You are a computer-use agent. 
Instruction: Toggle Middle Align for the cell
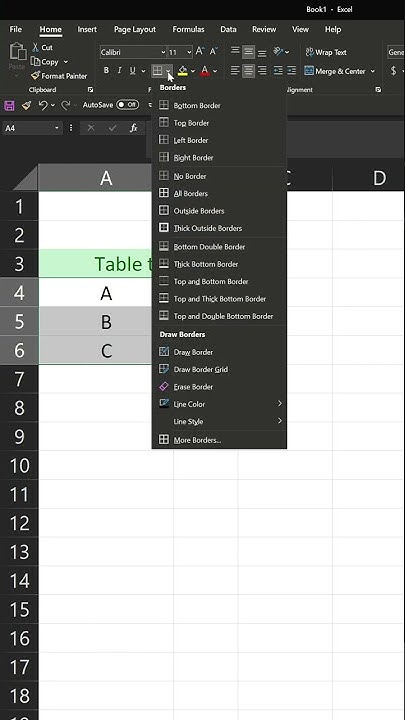(x=248, y=51)
